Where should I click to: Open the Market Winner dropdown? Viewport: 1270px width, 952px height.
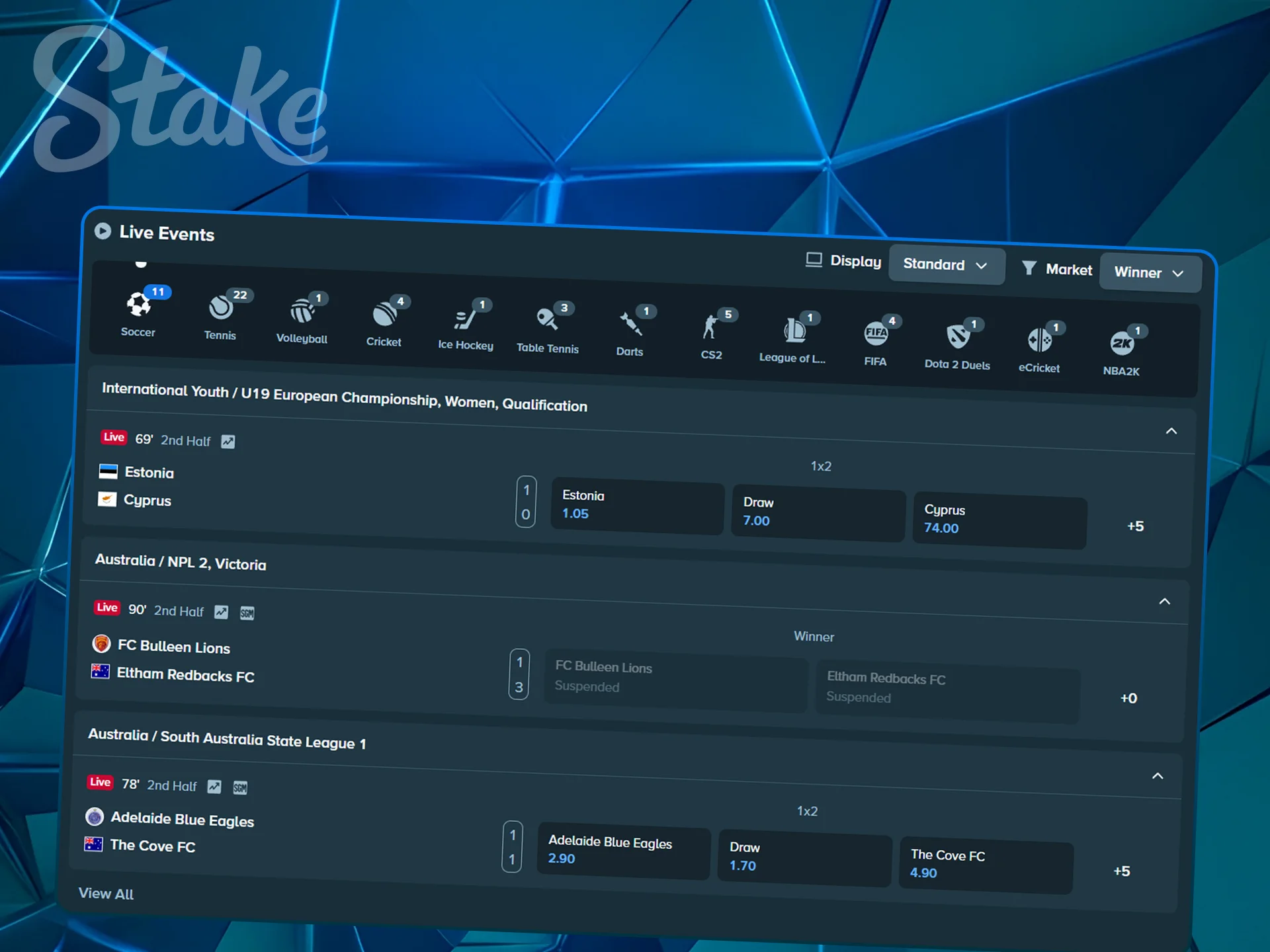[x=1150, y=272]
